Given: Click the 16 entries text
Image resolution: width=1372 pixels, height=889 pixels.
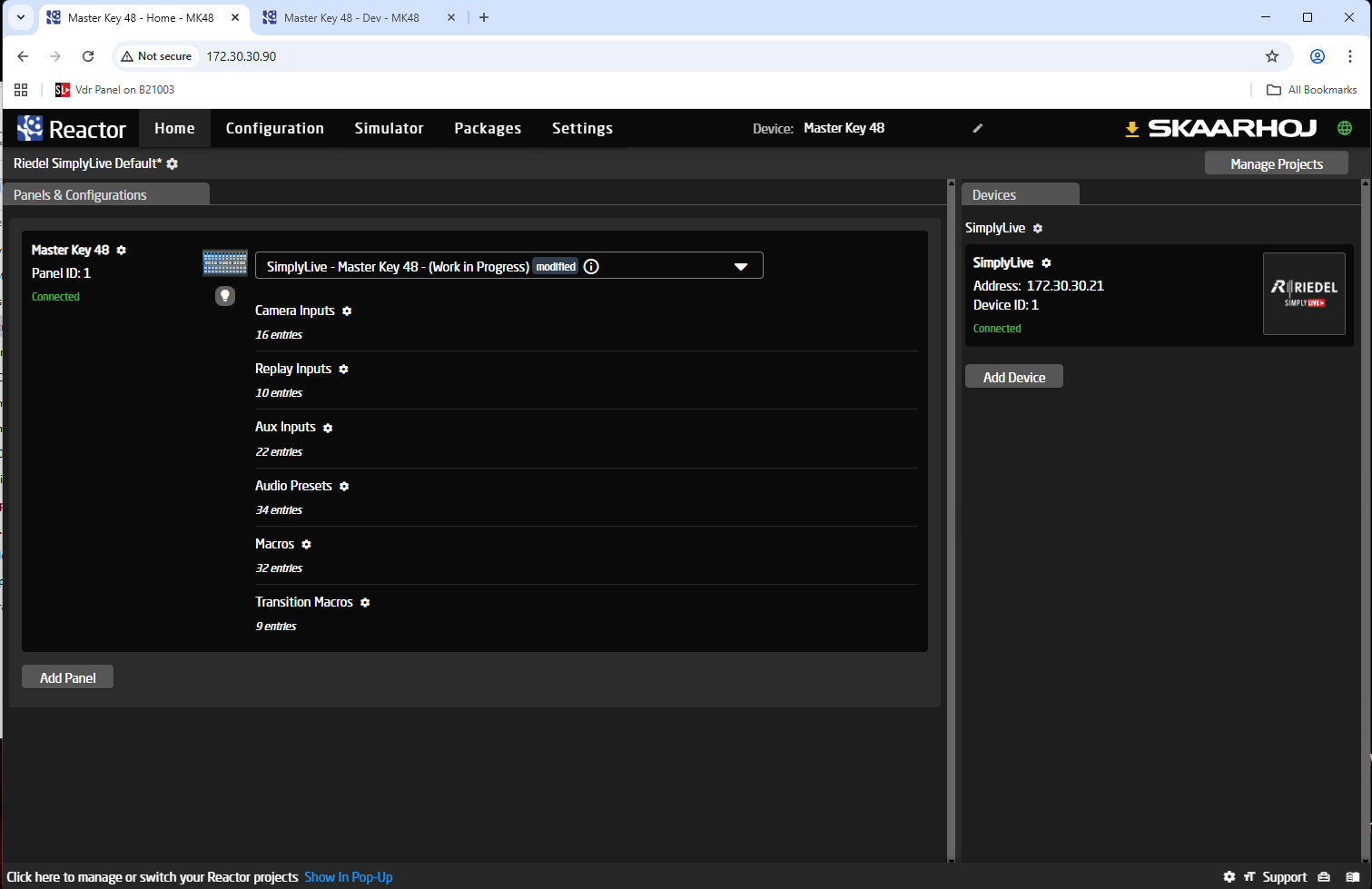Looking at the screenshot, I should (x=279, y=335).
